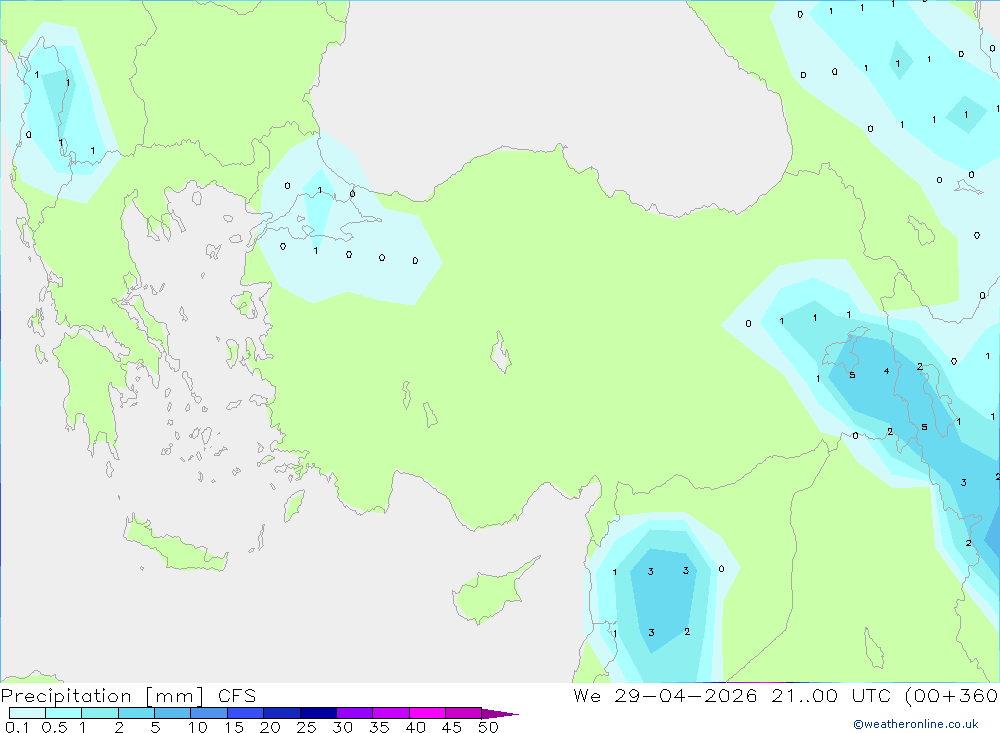
Task: Select the 10 to 15 mm legend swatch
Action: [209, 713]
